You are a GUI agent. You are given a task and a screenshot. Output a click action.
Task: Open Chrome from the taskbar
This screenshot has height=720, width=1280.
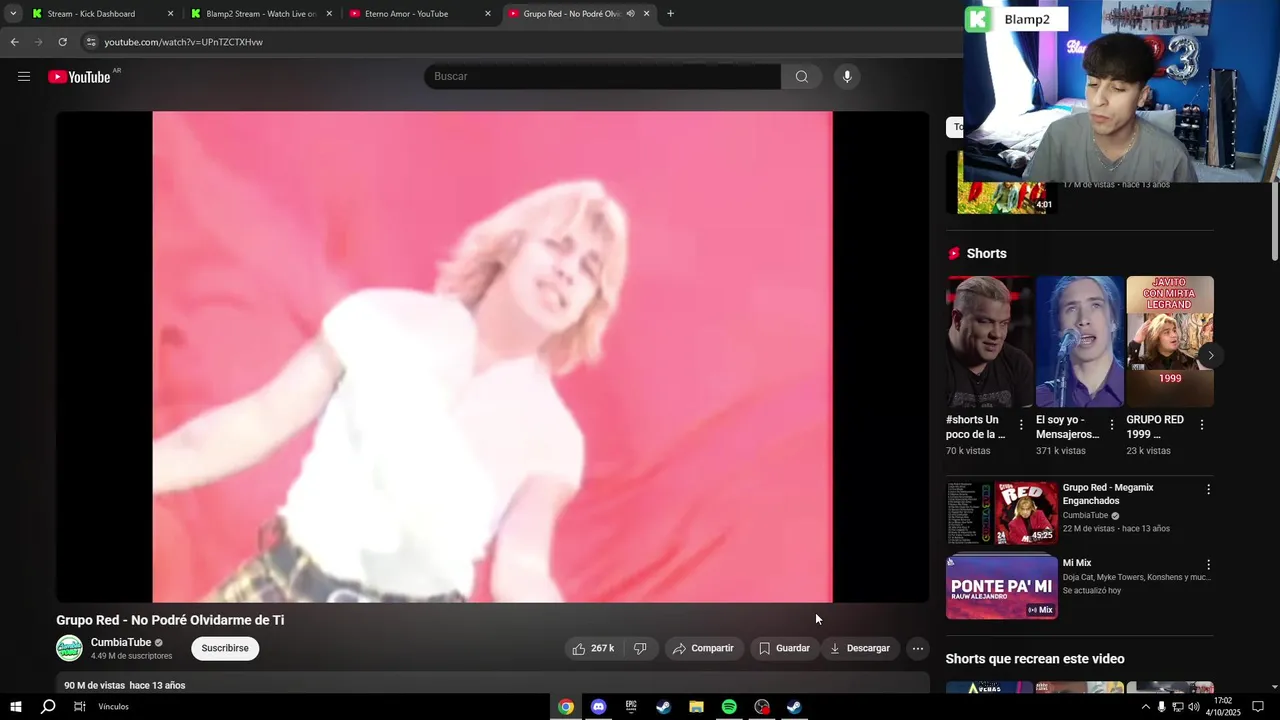click(566, 707)
